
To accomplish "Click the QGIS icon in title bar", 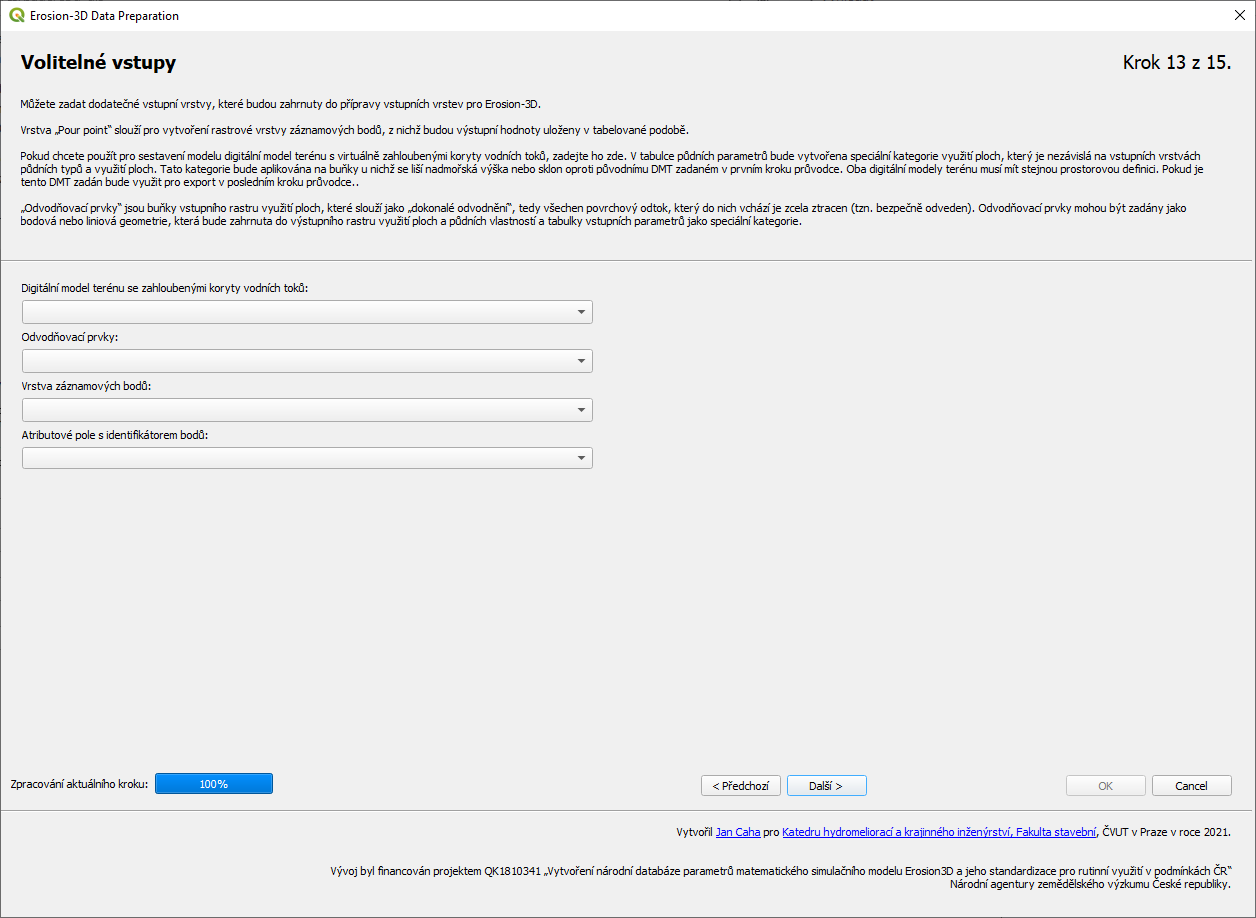I will pos(17,16).
